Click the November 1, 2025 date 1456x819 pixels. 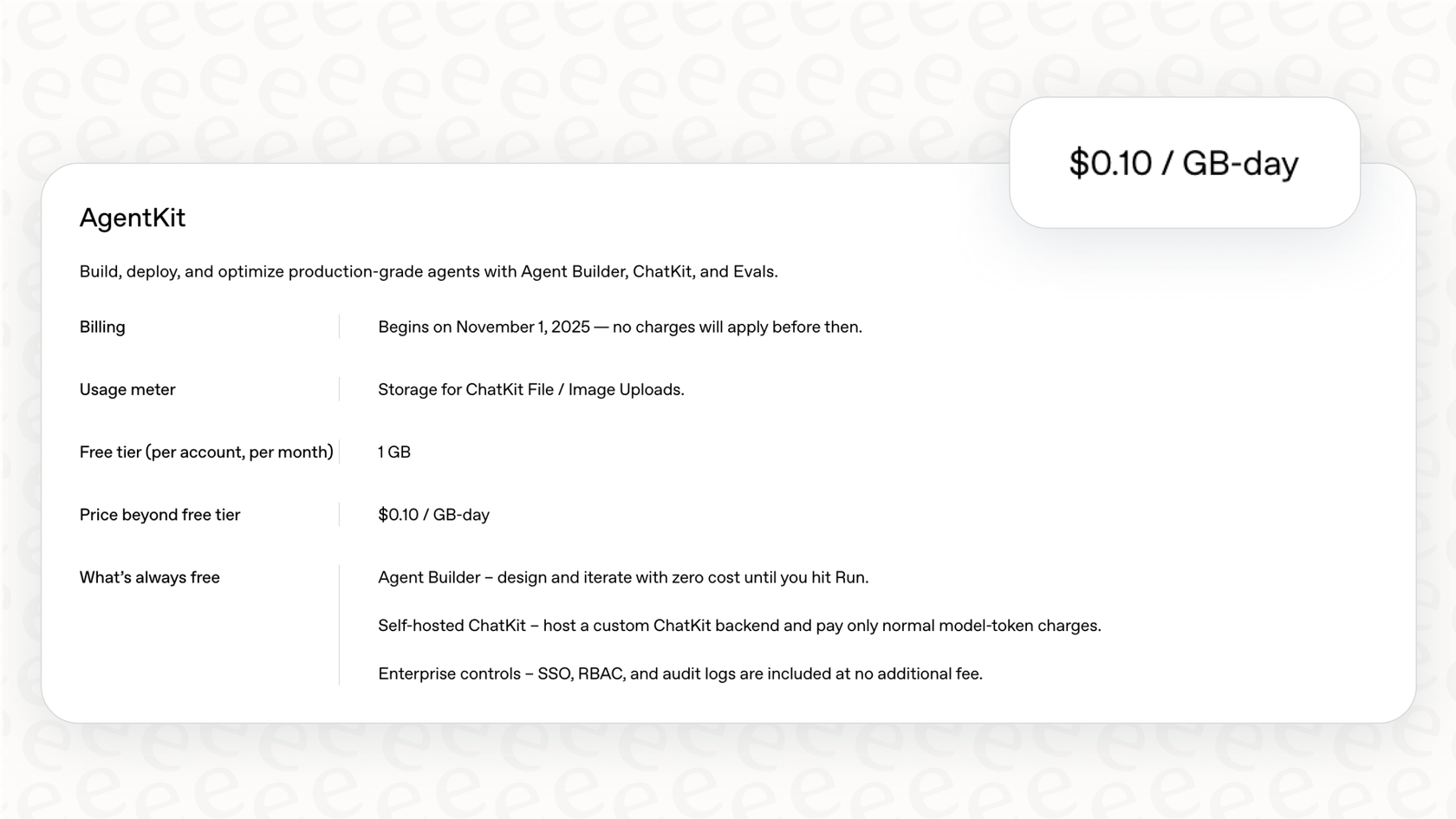523,328
